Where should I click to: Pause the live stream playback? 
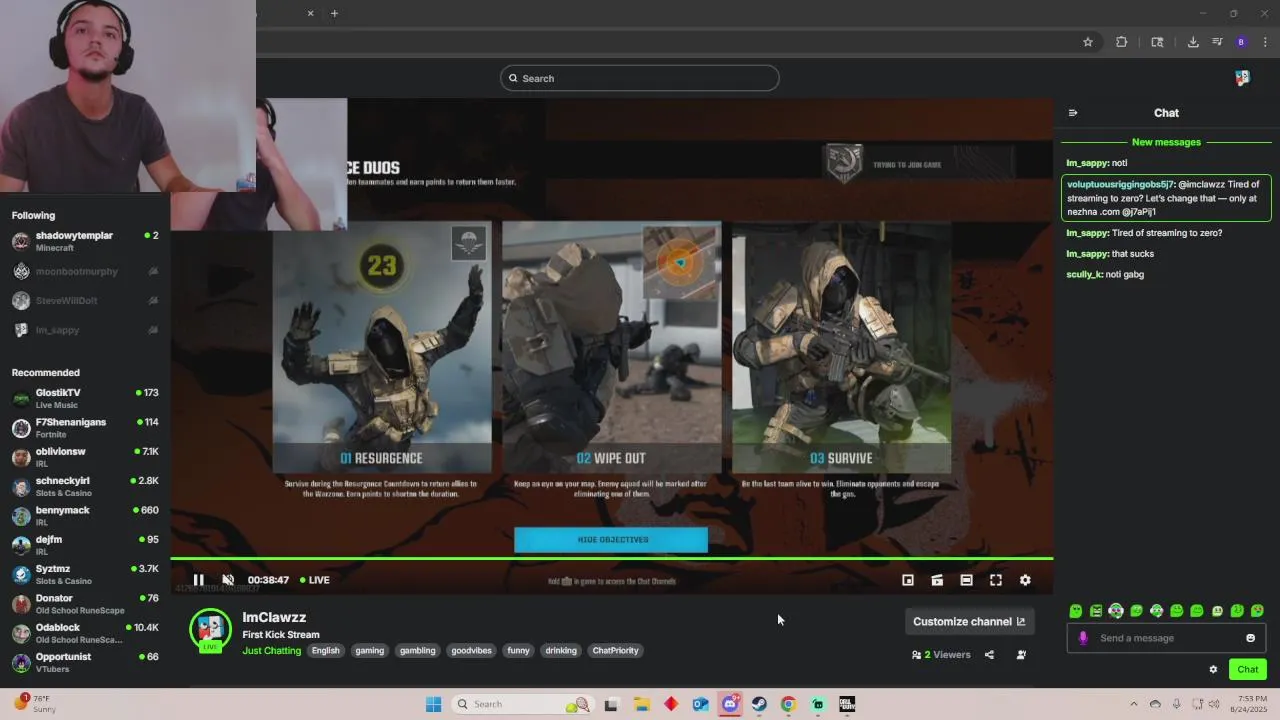[198, 580]
